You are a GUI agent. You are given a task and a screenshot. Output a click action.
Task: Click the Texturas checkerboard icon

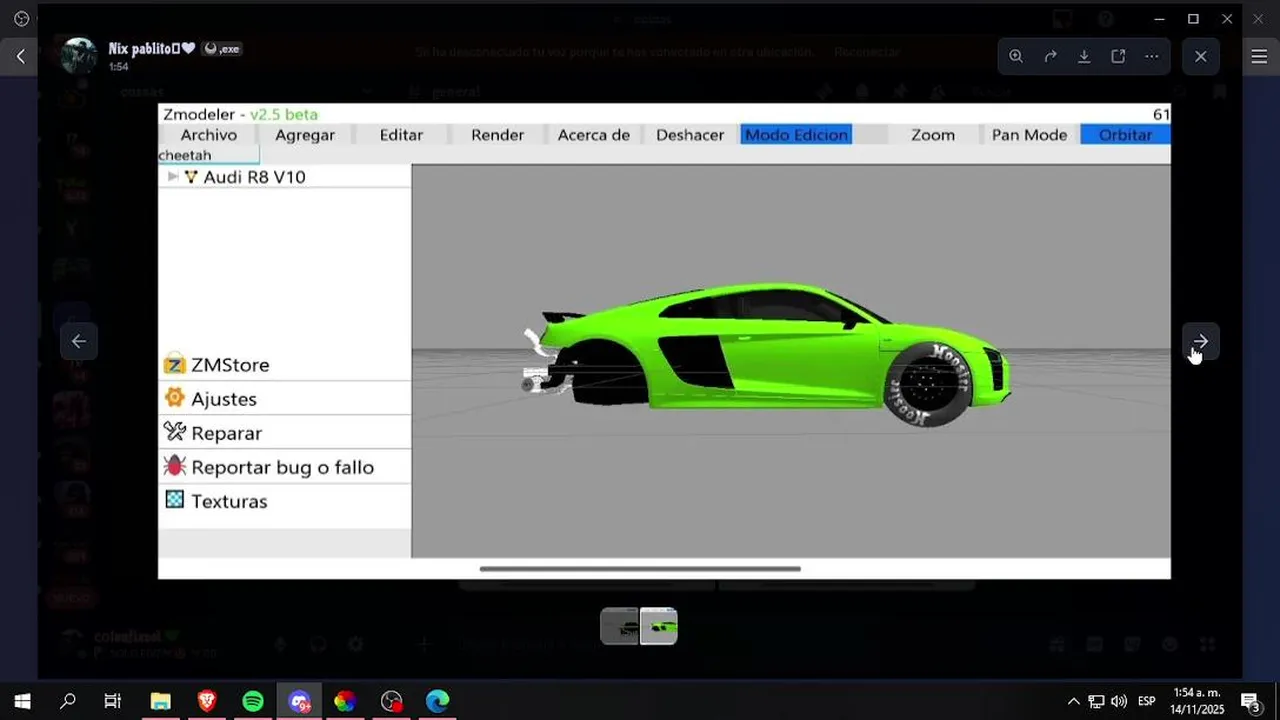[x=175, y=499]
